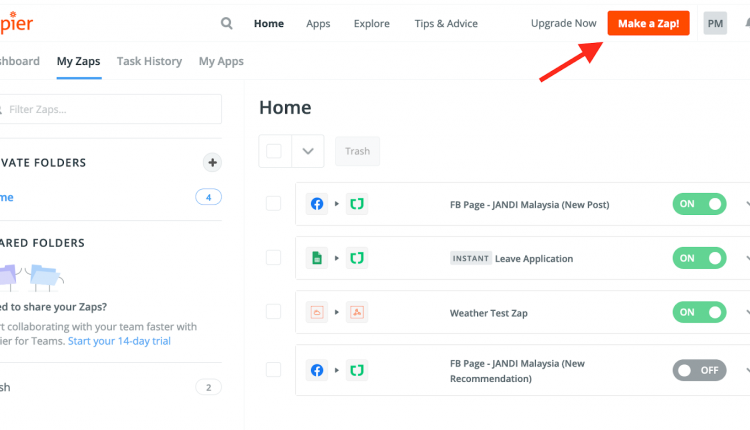Image resolution: width=750 pixels, height=430 pixels.
Task: Check the select-all zaps checkbox
Action: pyautogui.click(x=274, y=151)
